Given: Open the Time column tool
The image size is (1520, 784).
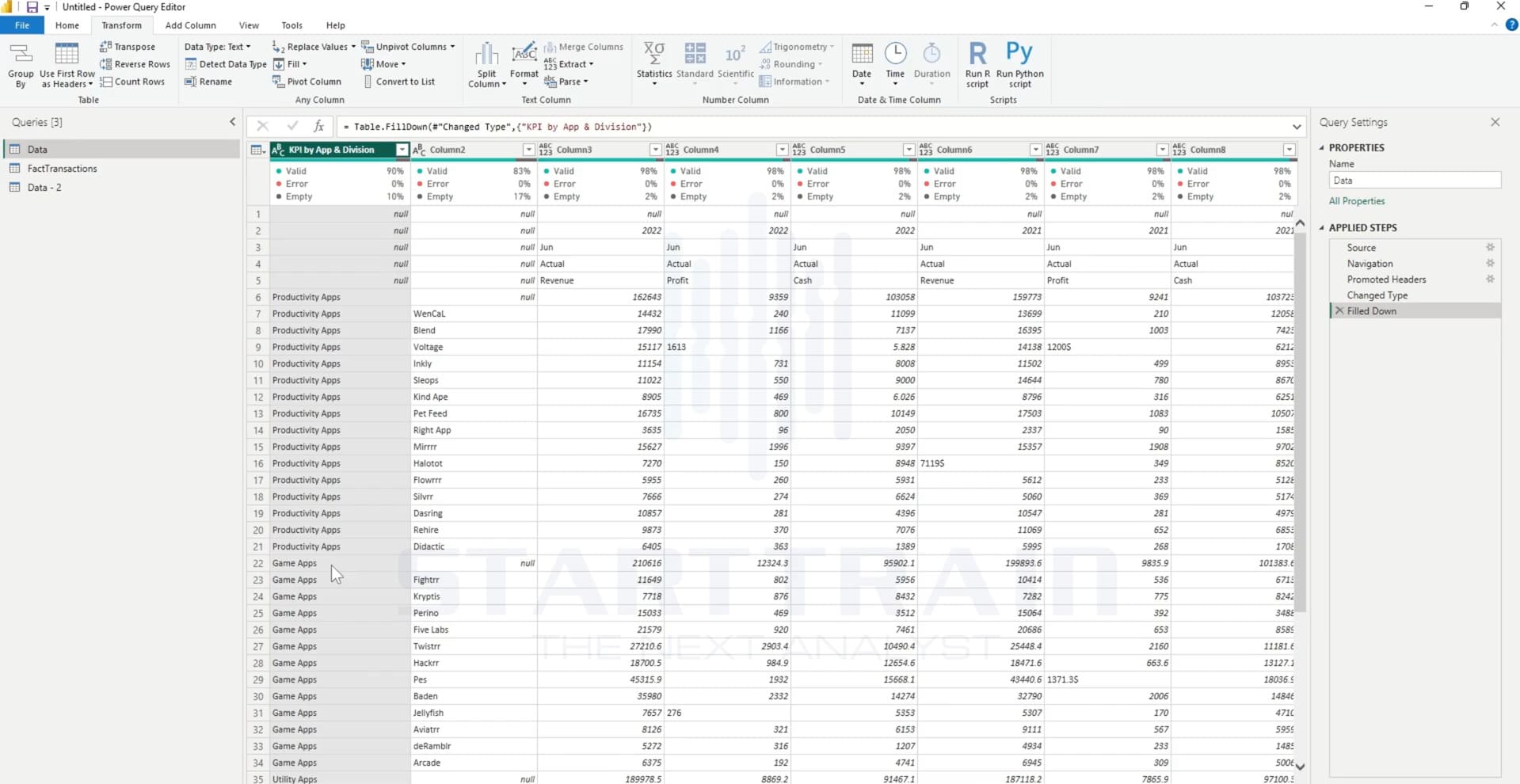Looking at the screenshot, I should coord(895,63).
